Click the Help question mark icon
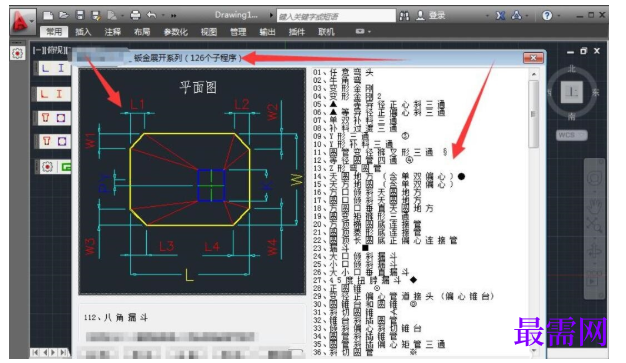Screen dimensions: 626x363 (547, 16)
